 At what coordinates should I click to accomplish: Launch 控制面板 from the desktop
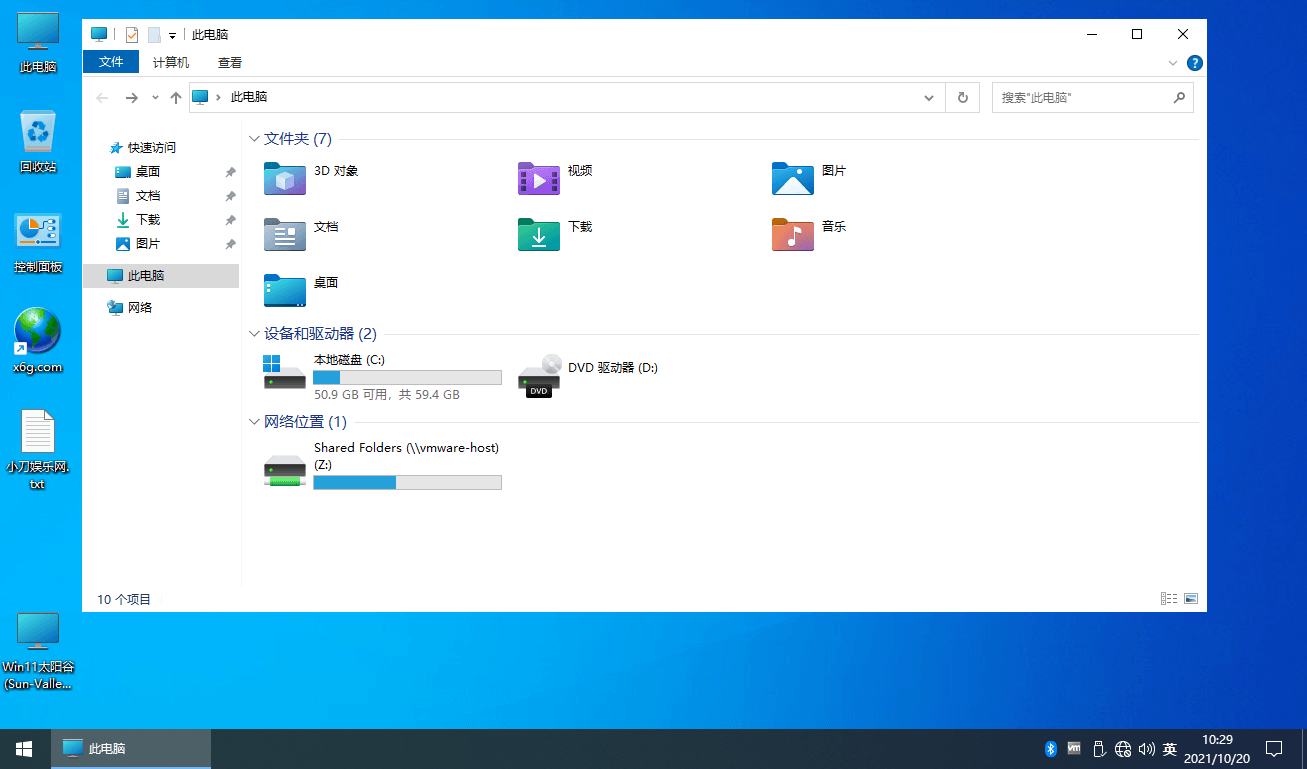click(x=37, y=232)
